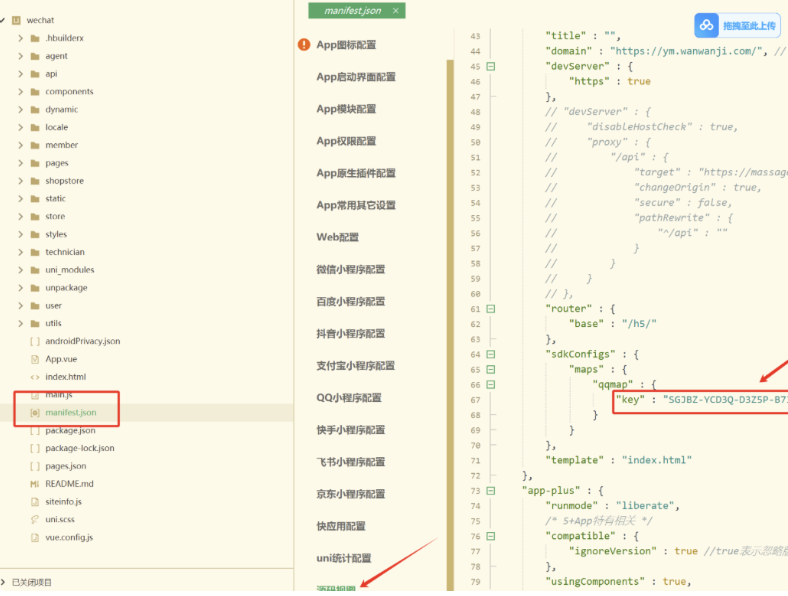Fold the sdkConfigs block at line 64
The image size is (788, 596).
coord(490,354)
